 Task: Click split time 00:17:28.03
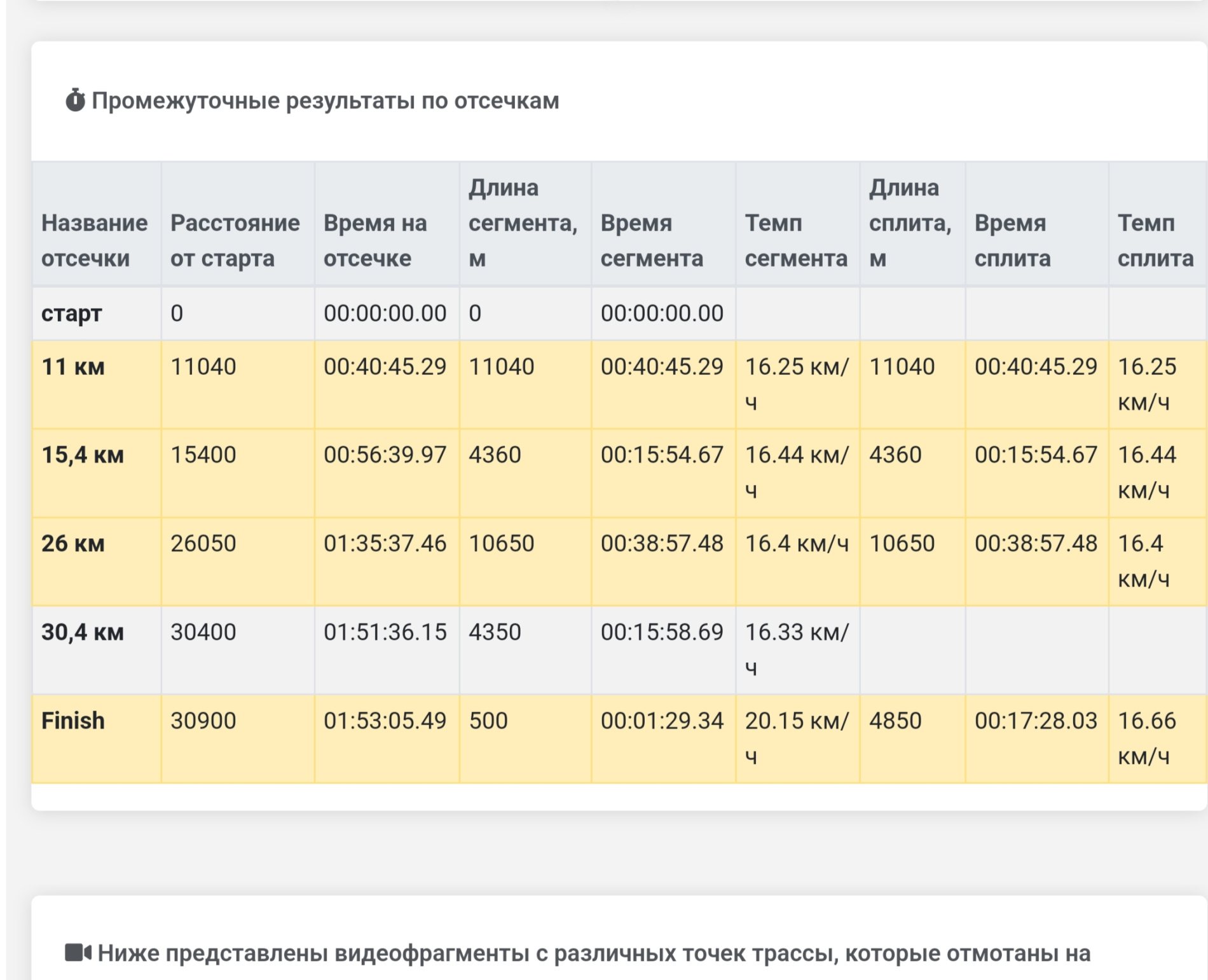[1036, 721]
